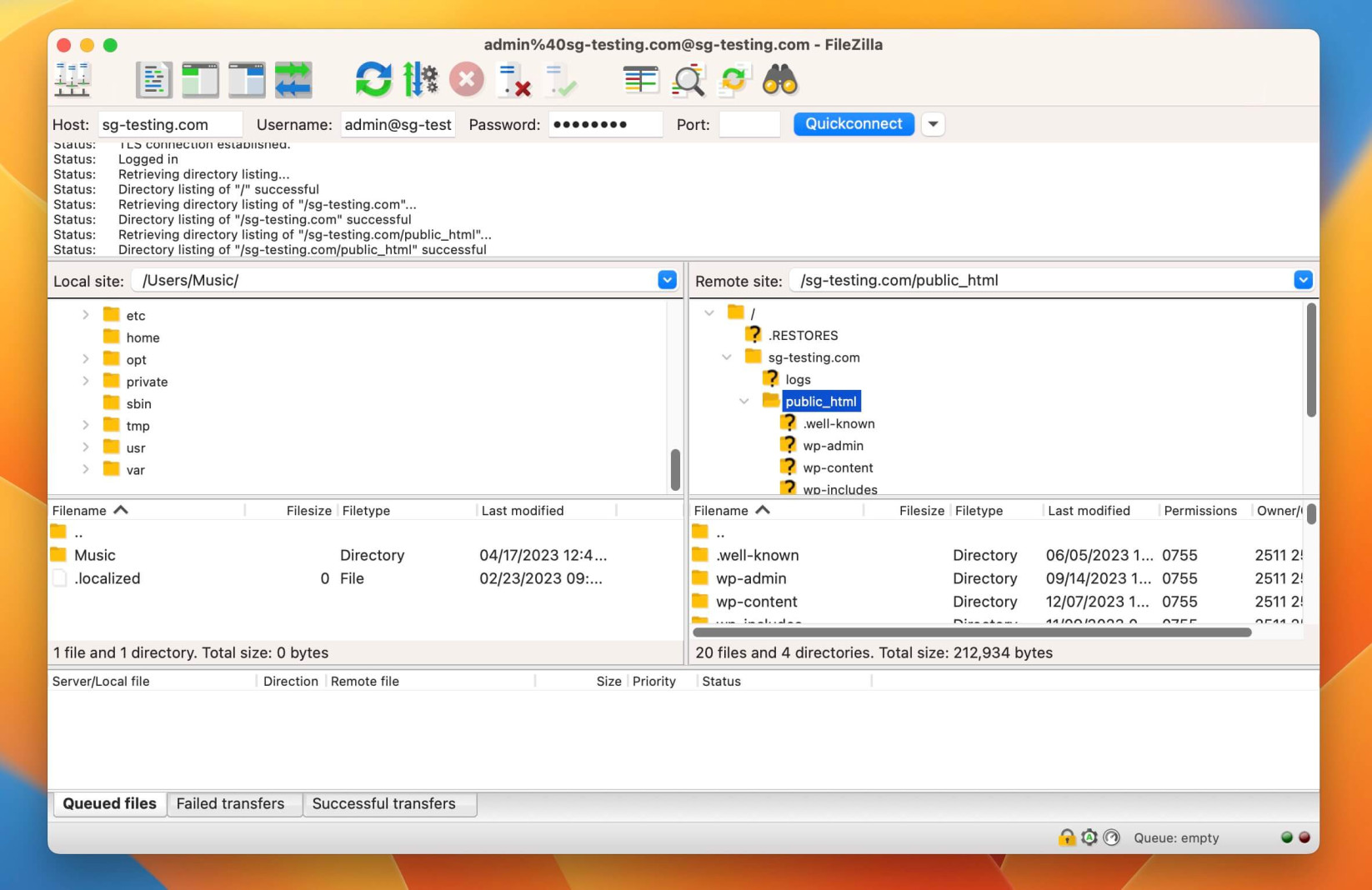Toggle directory comparison magnifier icon
This screenshot has width=1372, height=890.
tap(688, 80)
